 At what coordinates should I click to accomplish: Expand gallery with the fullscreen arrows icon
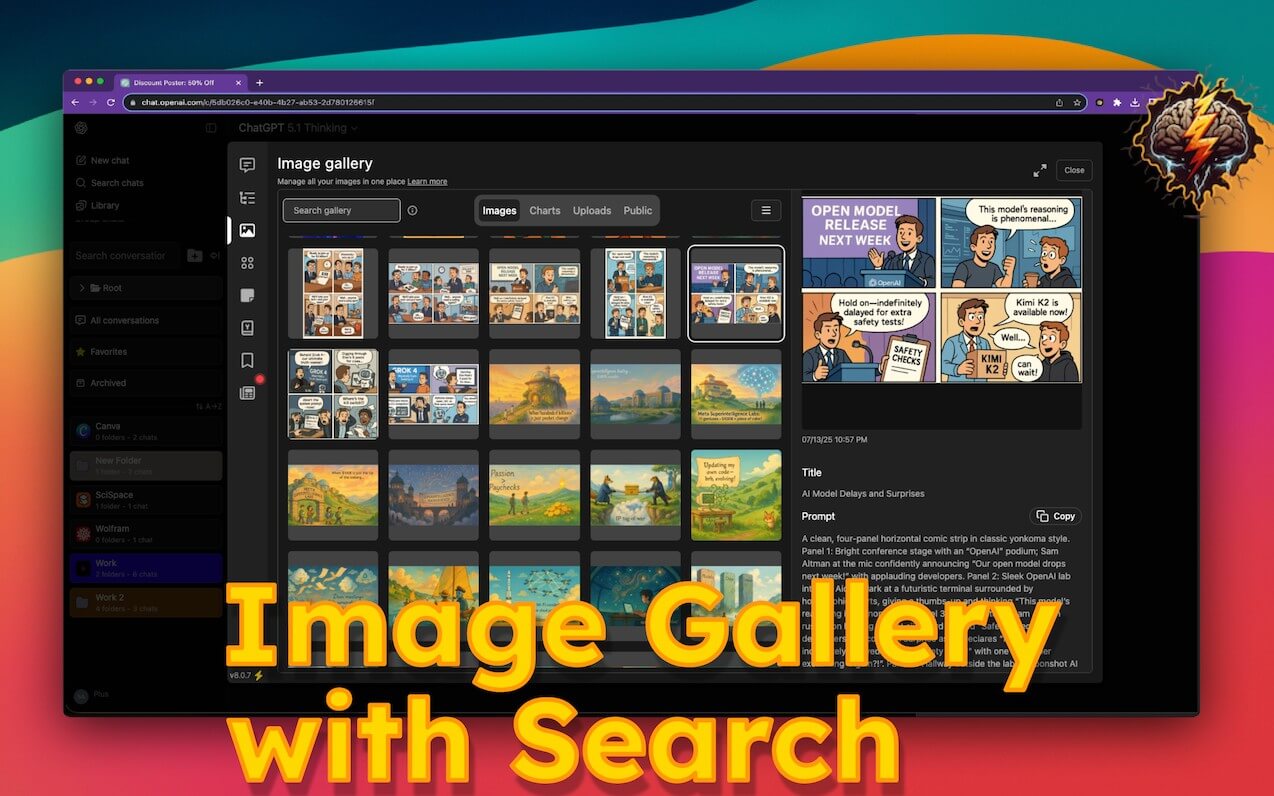tap(1040, 170)
